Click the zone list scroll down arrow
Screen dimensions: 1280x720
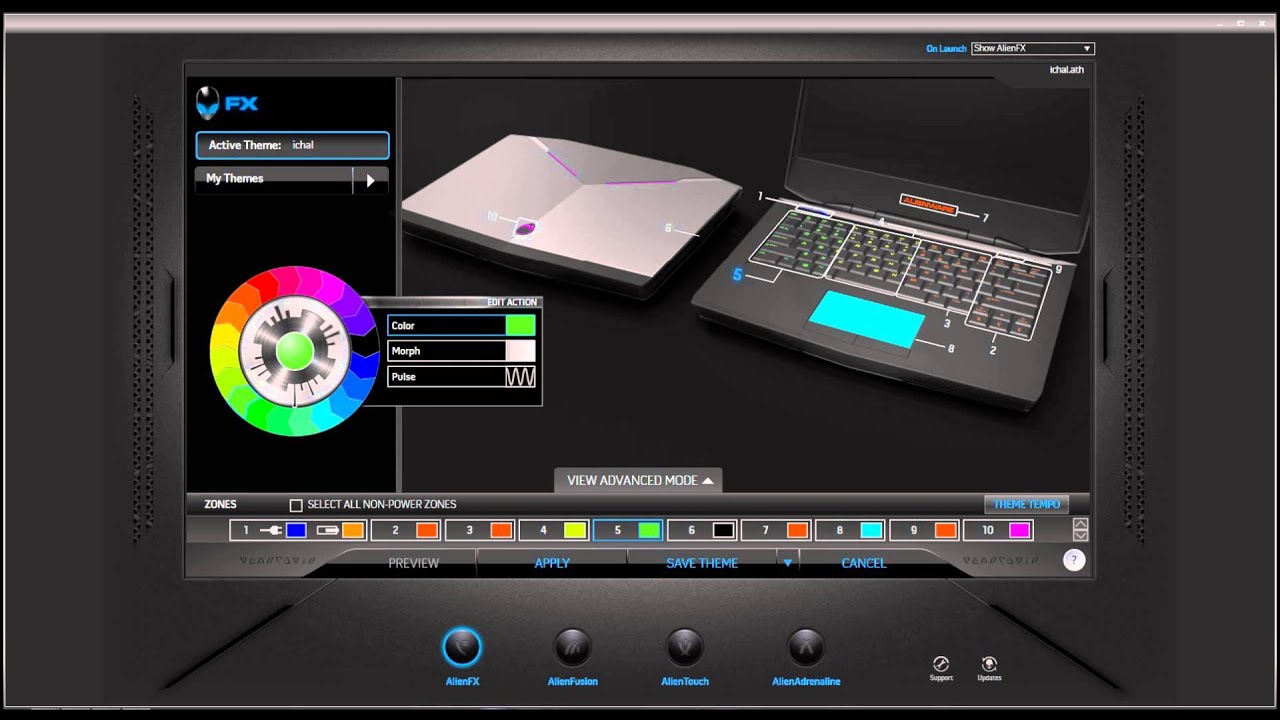pos(1080,536)
